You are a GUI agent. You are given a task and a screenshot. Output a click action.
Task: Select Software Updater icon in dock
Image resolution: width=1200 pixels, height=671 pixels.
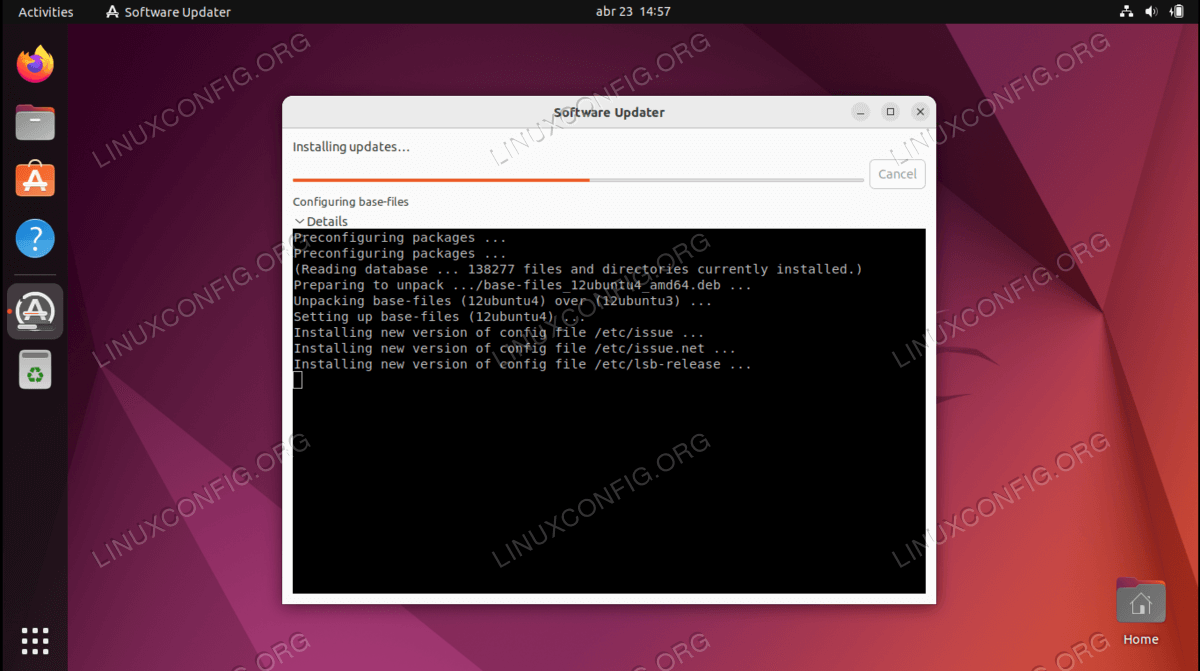tap(35, 311)
